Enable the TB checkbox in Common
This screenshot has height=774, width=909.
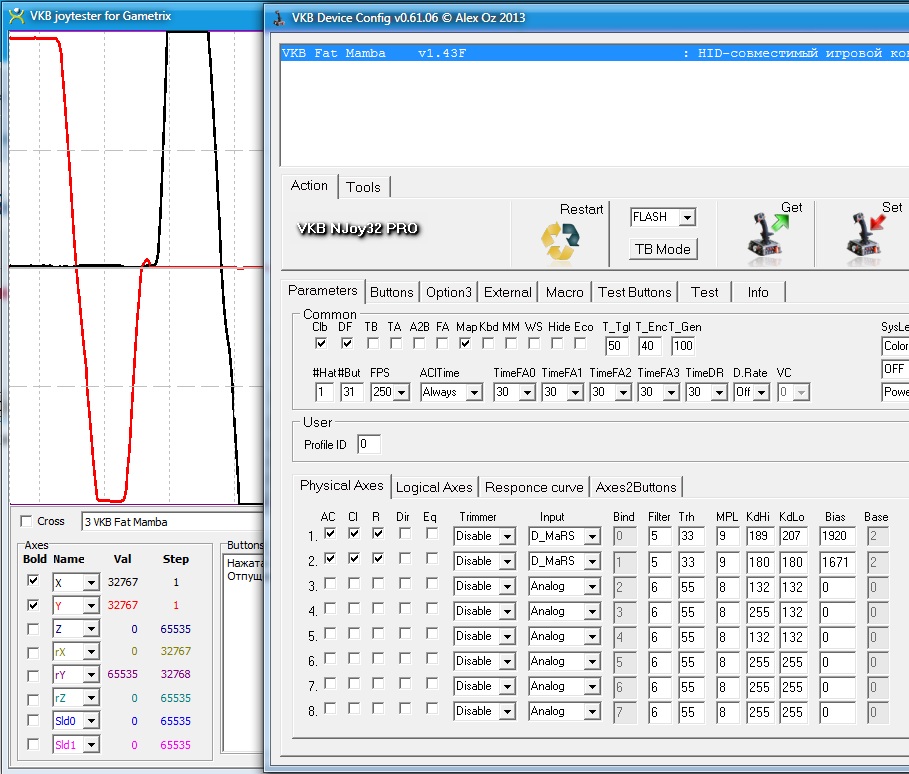pos(373,343)
